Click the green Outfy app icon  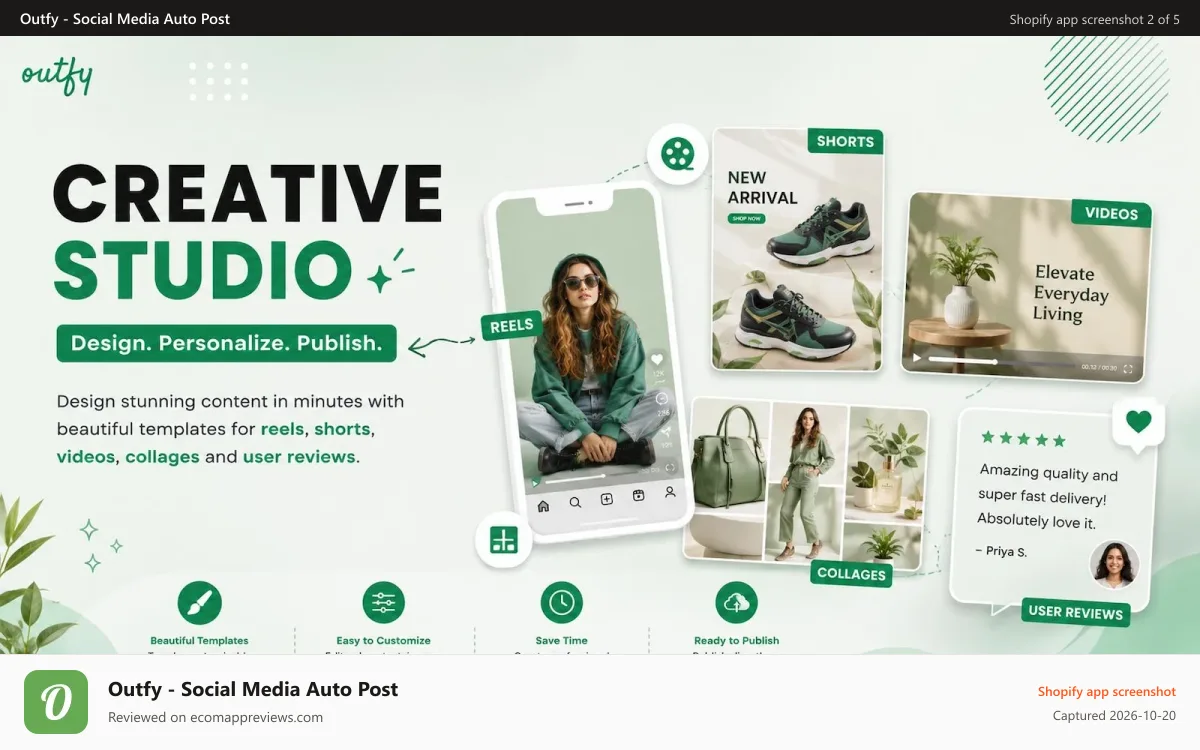coord(56,702)
